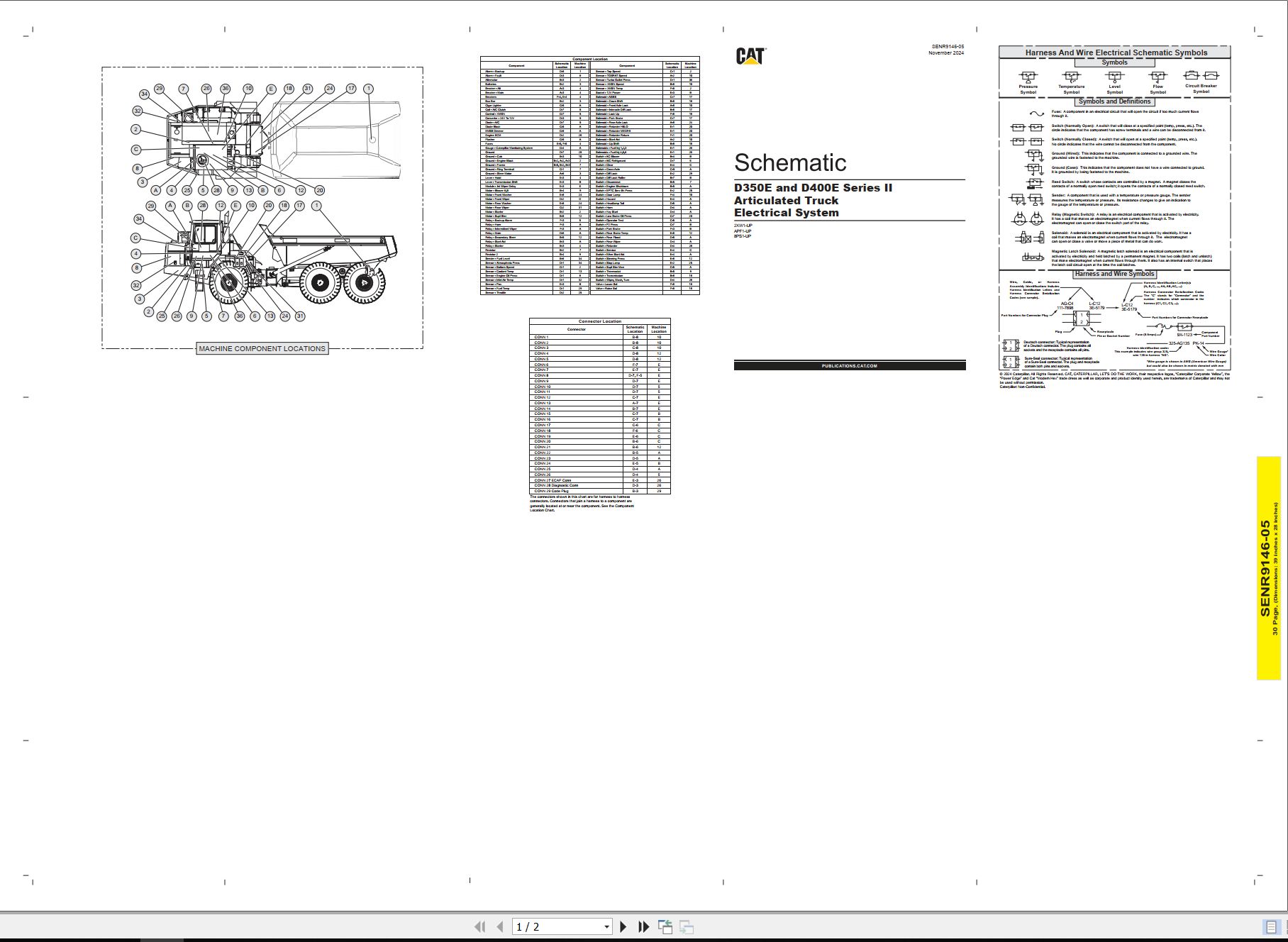Click the 'CONN 29 Code Plug' row
This screenshot has height=942, width=1288.
599,491
